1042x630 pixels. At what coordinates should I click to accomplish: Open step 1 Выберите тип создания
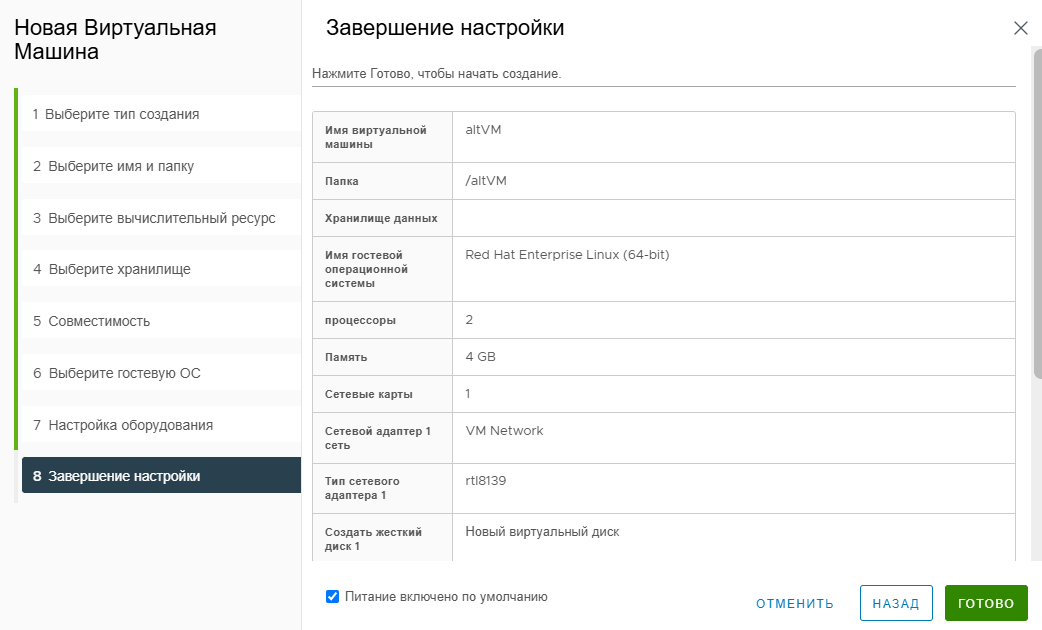161,114
